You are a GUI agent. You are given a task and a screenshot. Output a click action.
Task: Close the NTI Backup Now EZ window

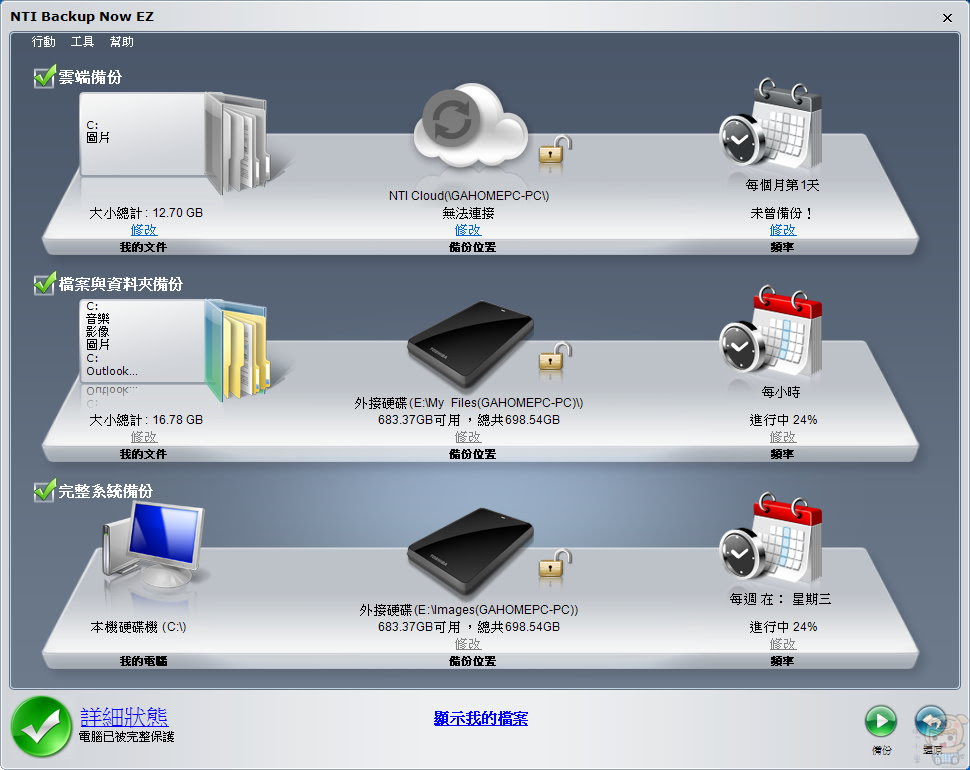(x=947, y=18)
